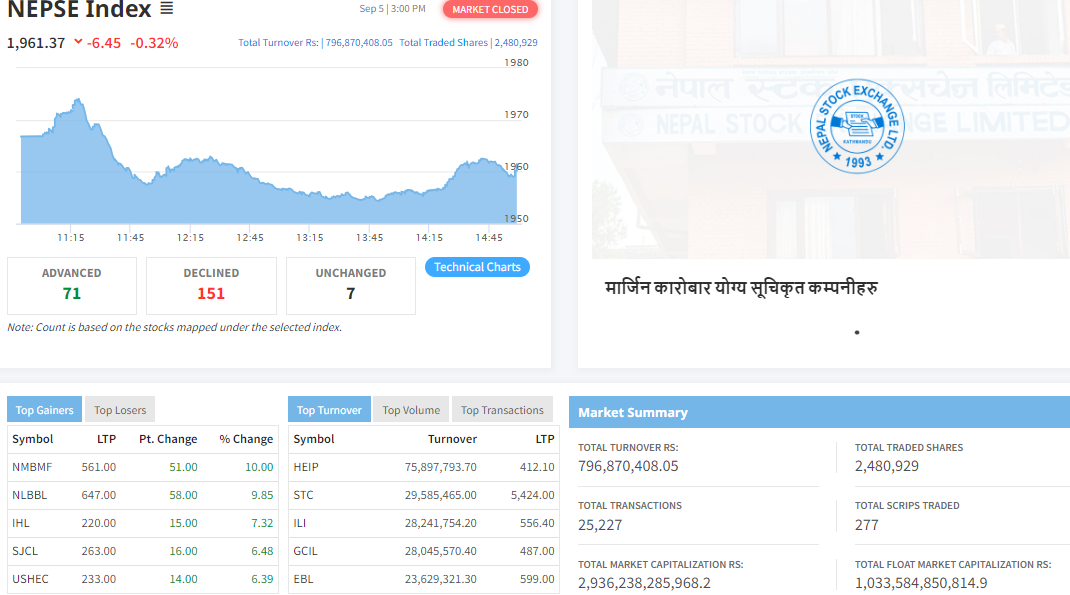Click the Market Summary header

tap(820, 412)
